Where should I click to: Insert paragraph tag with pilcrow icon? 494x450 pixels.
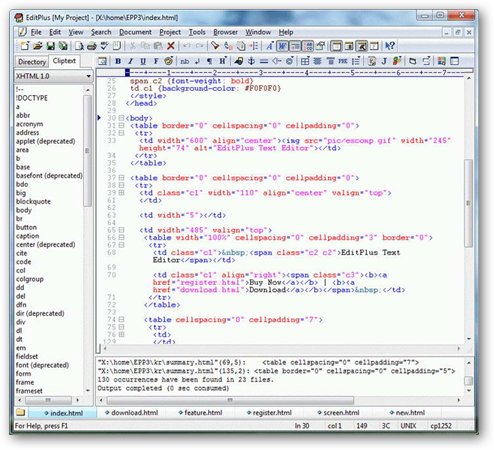click(x=209, y=61)
